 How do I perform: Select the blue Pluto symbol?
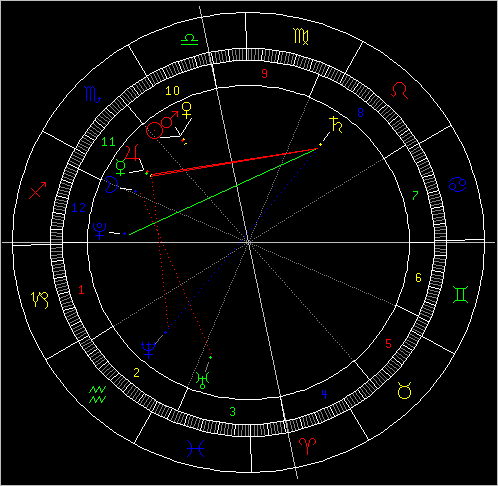[99, 231]
